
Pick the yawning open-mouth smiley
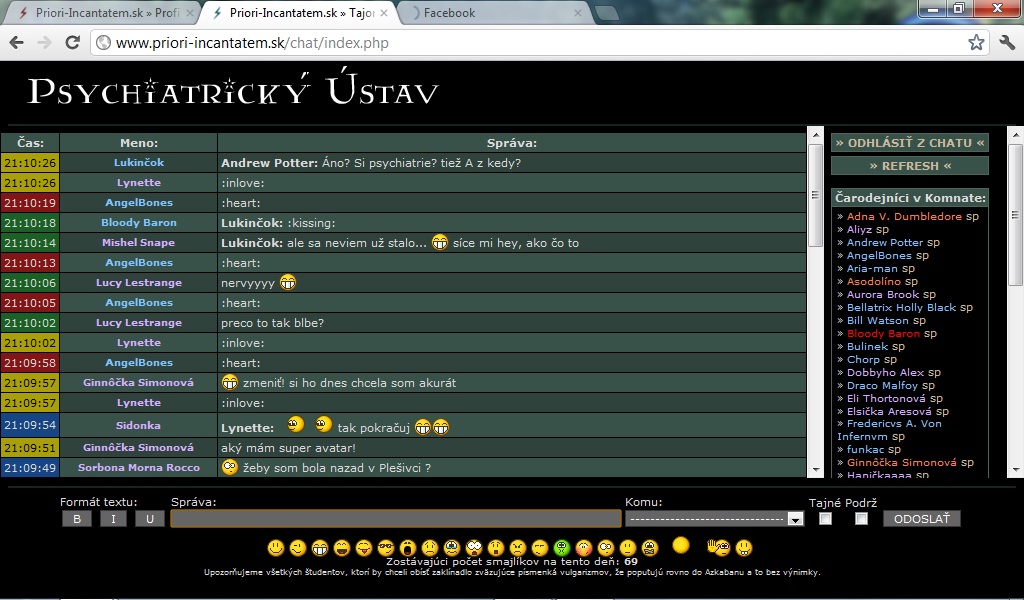pos(407,548)
